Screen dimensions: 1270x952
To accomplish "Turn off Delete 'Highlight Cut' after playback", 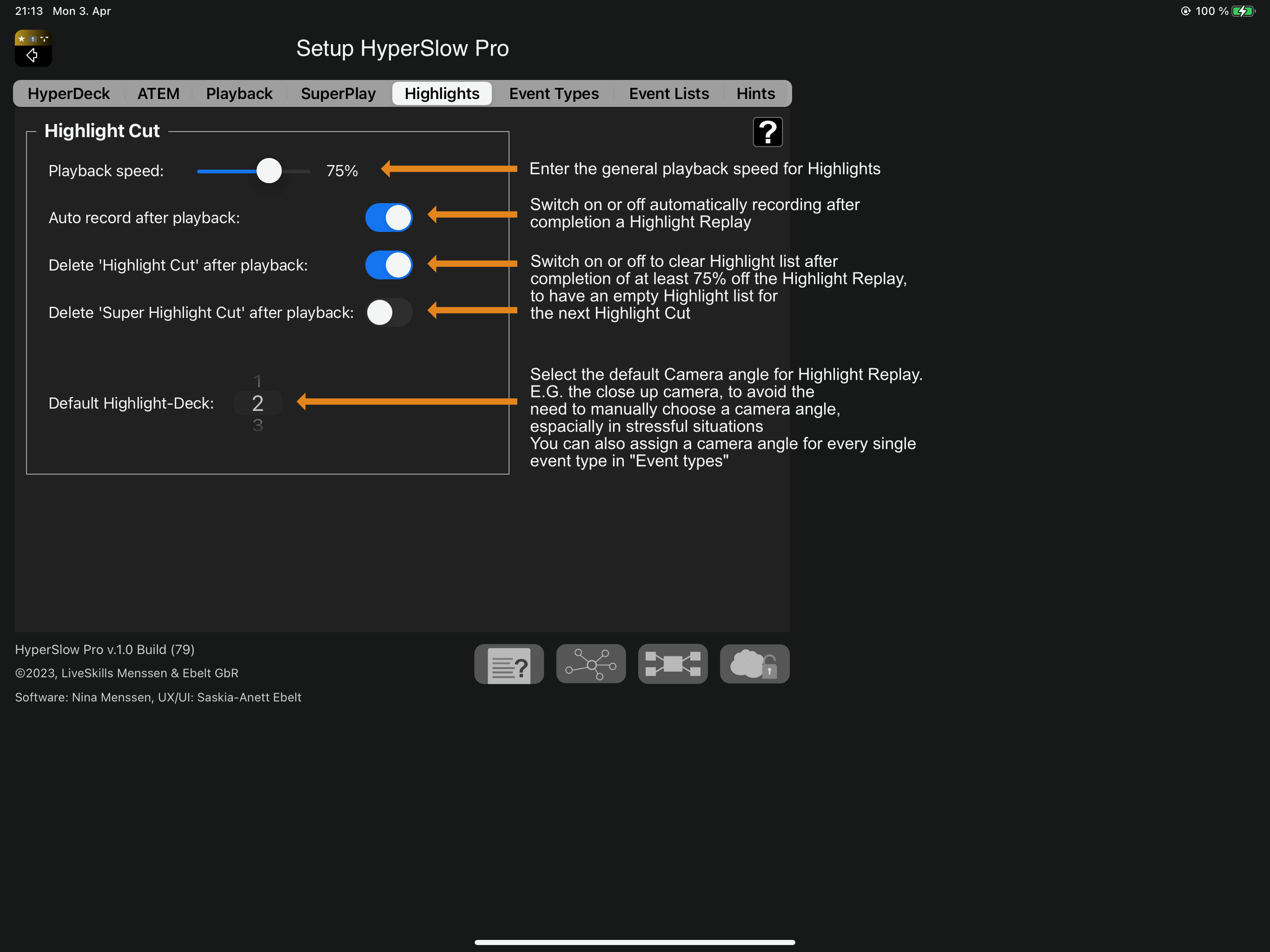I will coord(389,265).
